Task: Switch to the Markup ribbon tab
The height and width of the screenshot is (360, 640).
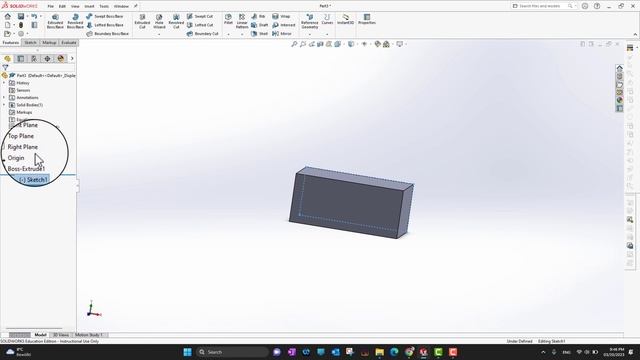Action: click(49, 42)
